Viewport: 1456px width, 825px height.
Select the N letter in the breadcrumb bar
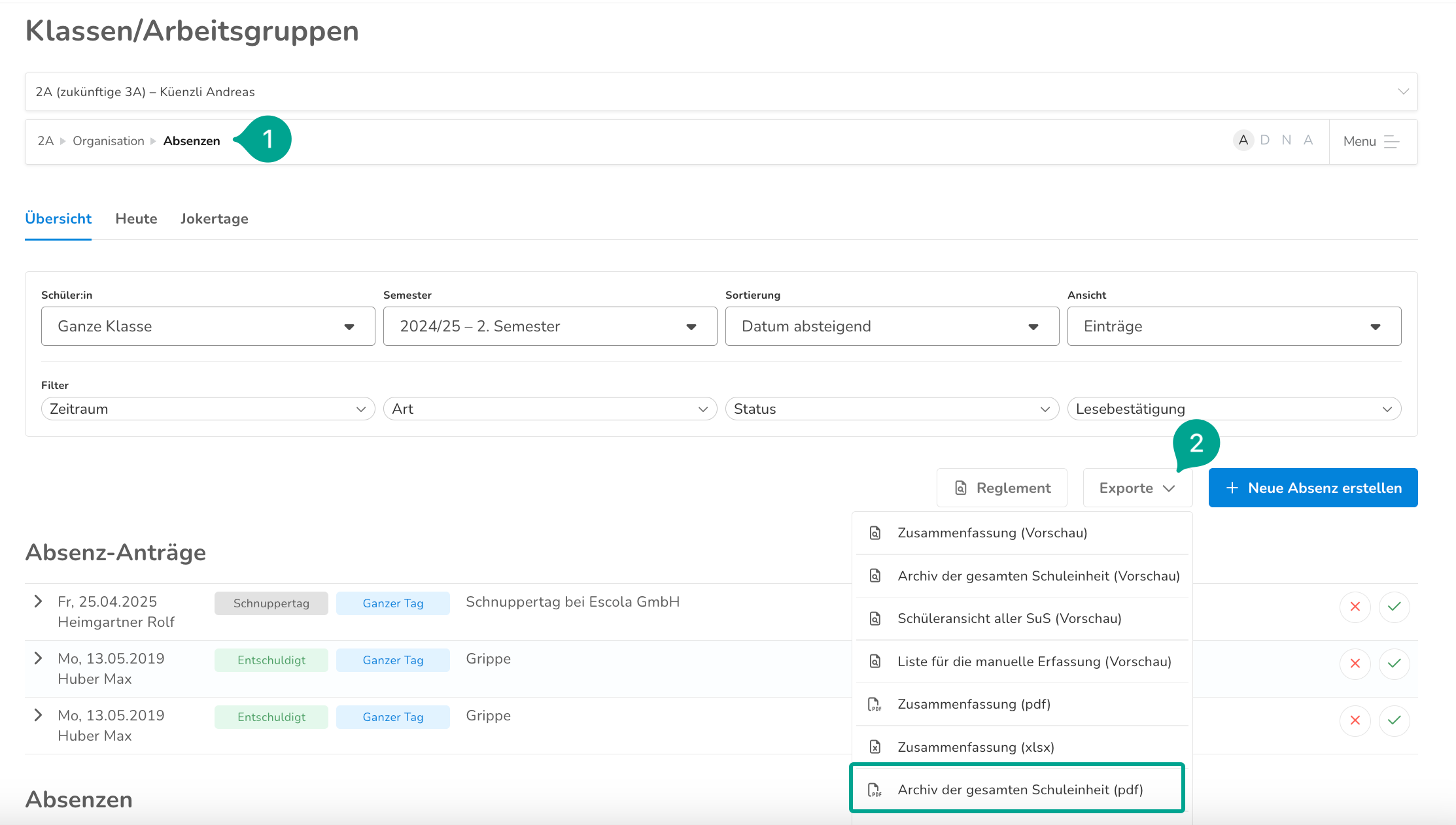click(x=1287, y=140)
